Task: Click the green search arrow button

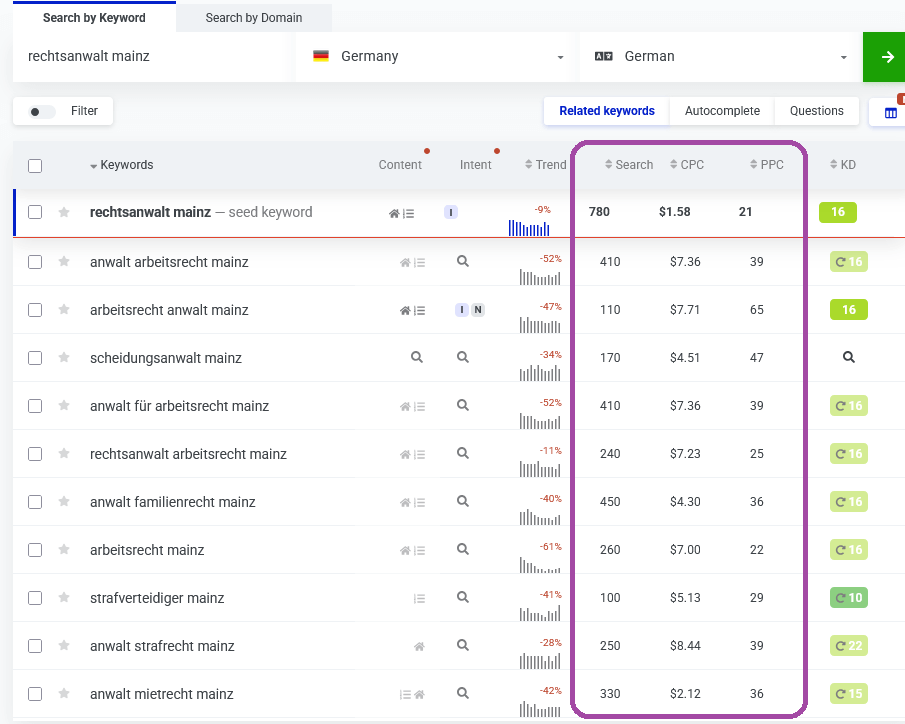Action: (x=884, y=57)
